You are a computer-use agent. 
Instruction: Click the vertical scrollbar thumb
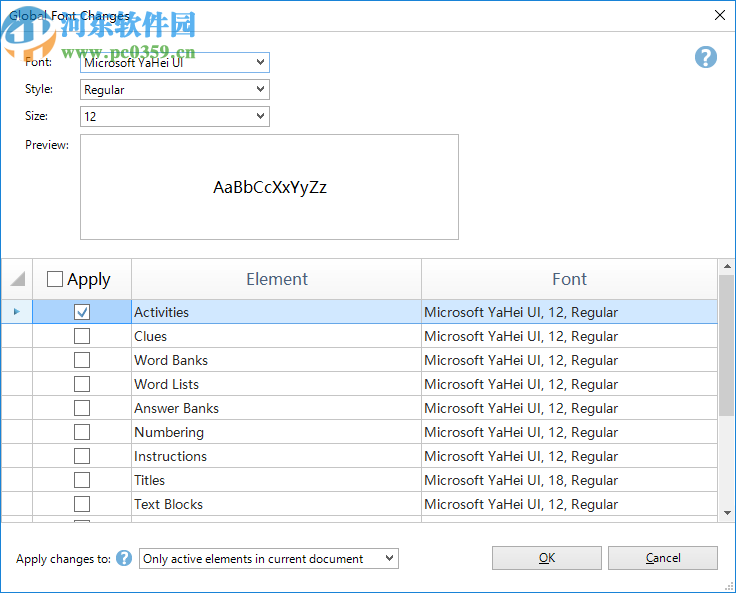[x=727, y=345]
